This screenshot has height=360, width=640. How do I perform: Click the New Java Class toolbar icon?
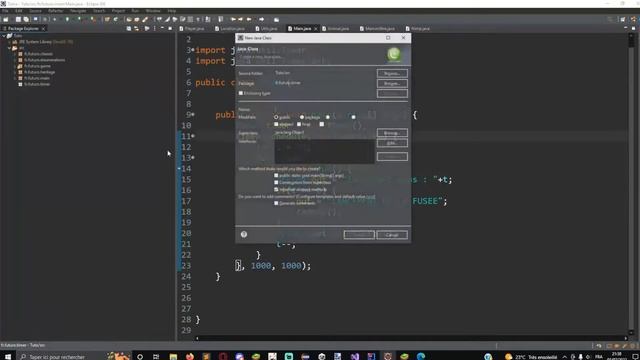point(116,19)
